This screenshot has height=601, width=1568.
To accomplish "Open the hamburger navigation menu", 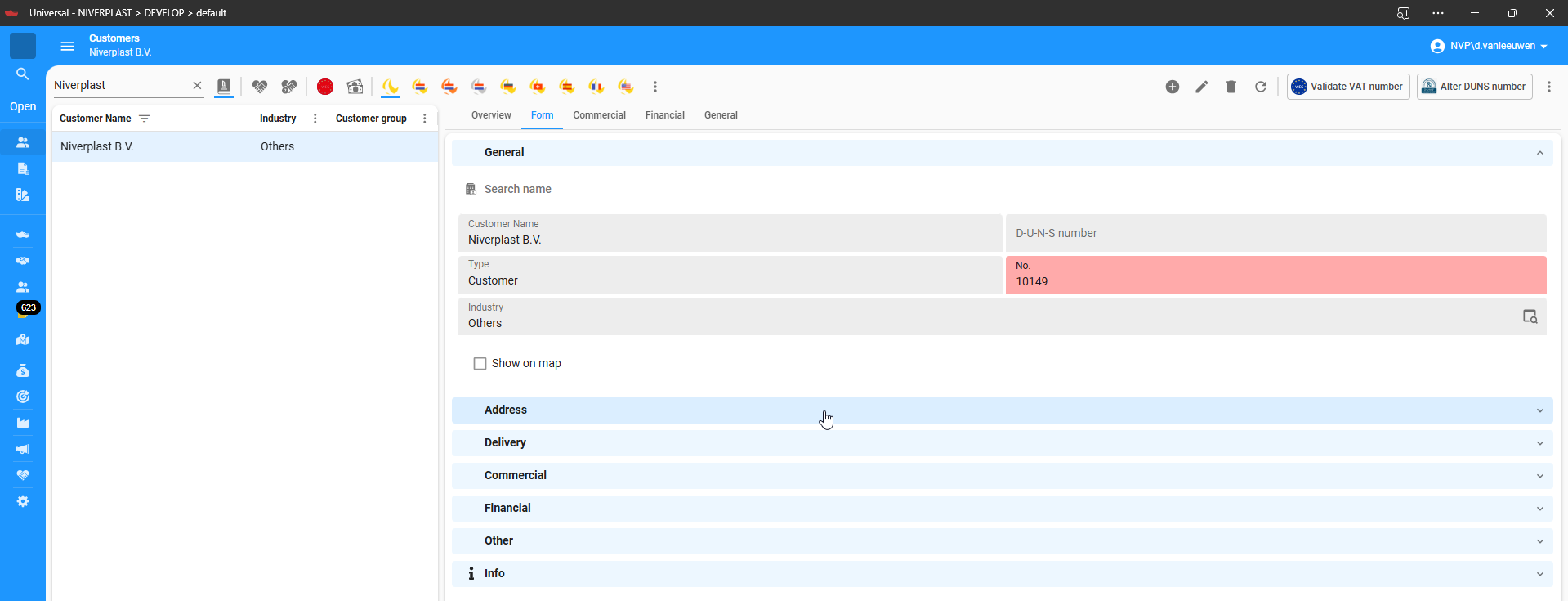I will click(68, 47).
